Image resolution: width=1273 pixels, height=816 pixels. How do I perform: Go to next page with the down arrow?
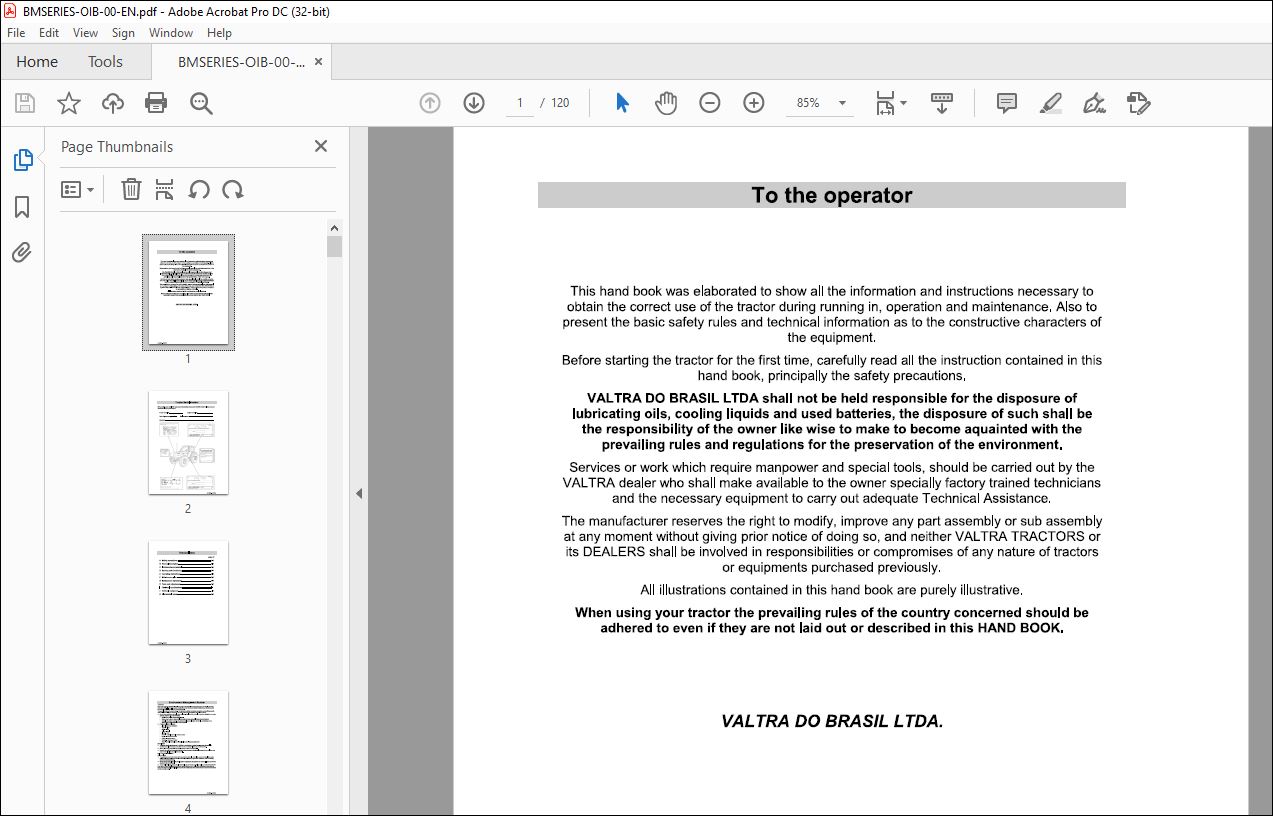[474, 103]
